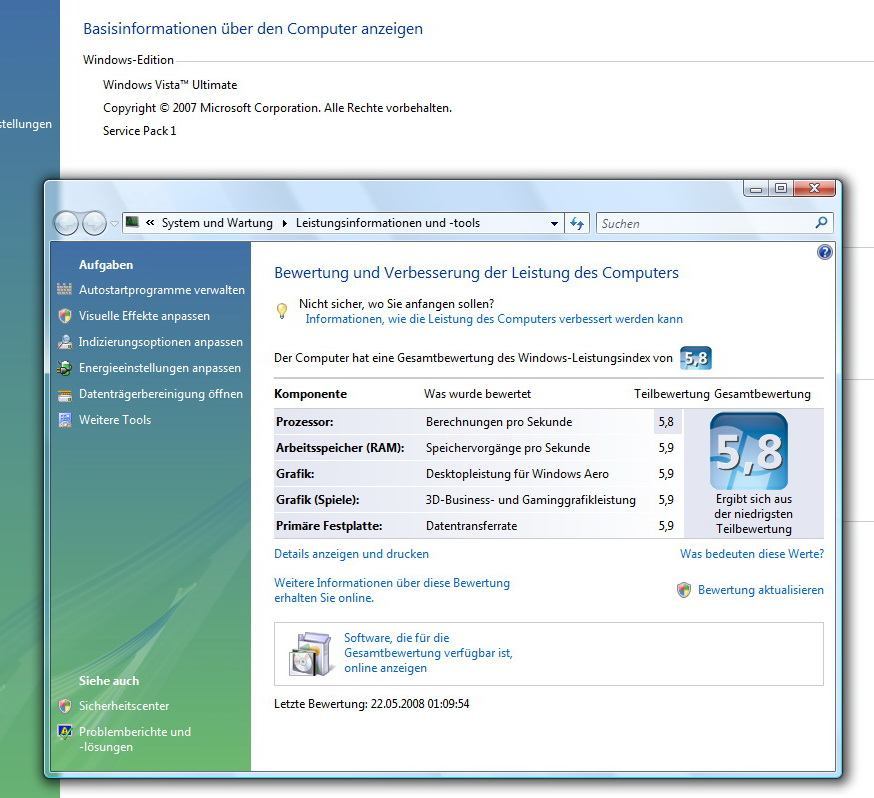
Task: Click the forward navigation arrow button
Action: (x=94, y=223)
